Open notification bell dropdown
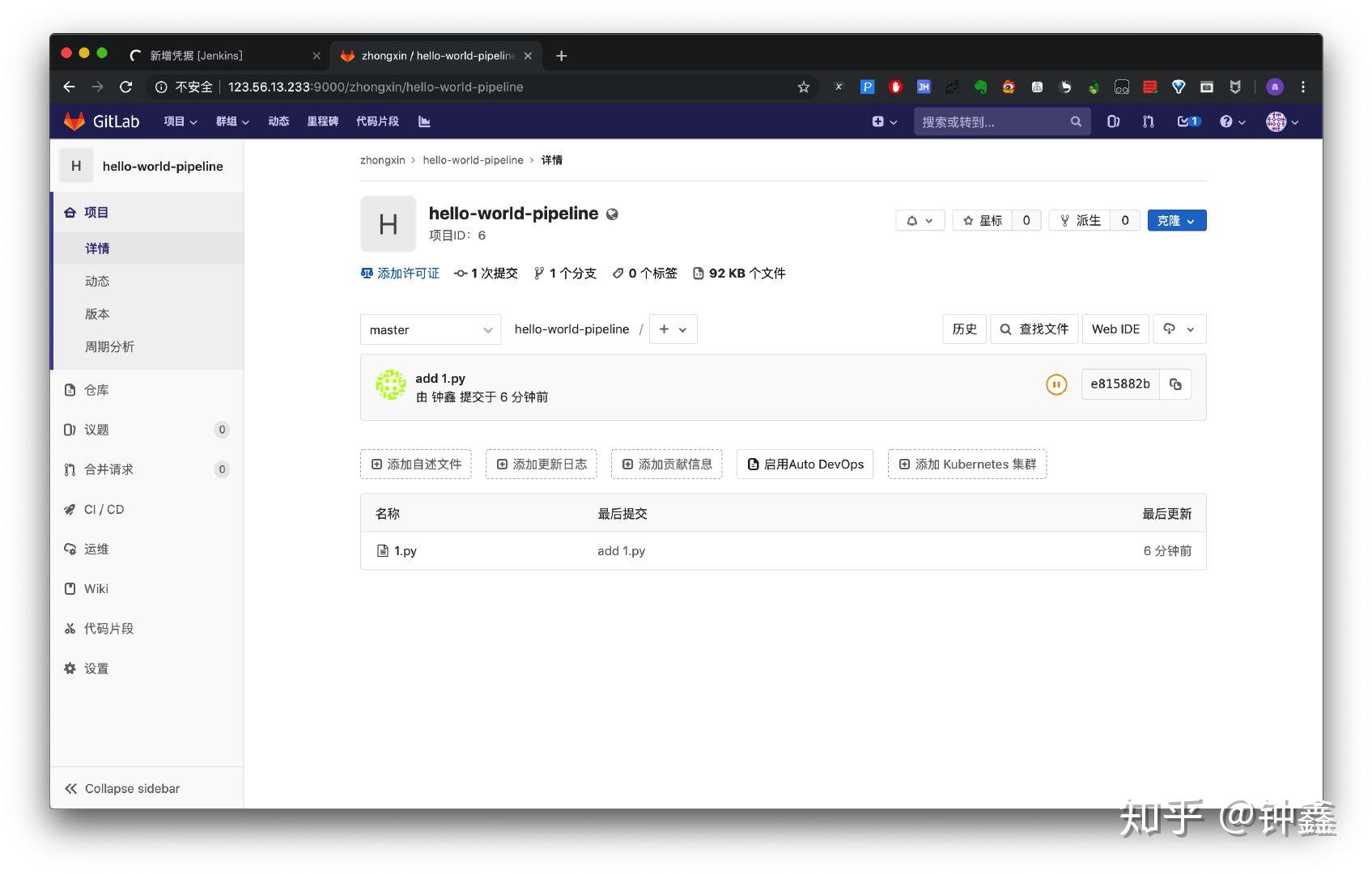 [920, 220]
